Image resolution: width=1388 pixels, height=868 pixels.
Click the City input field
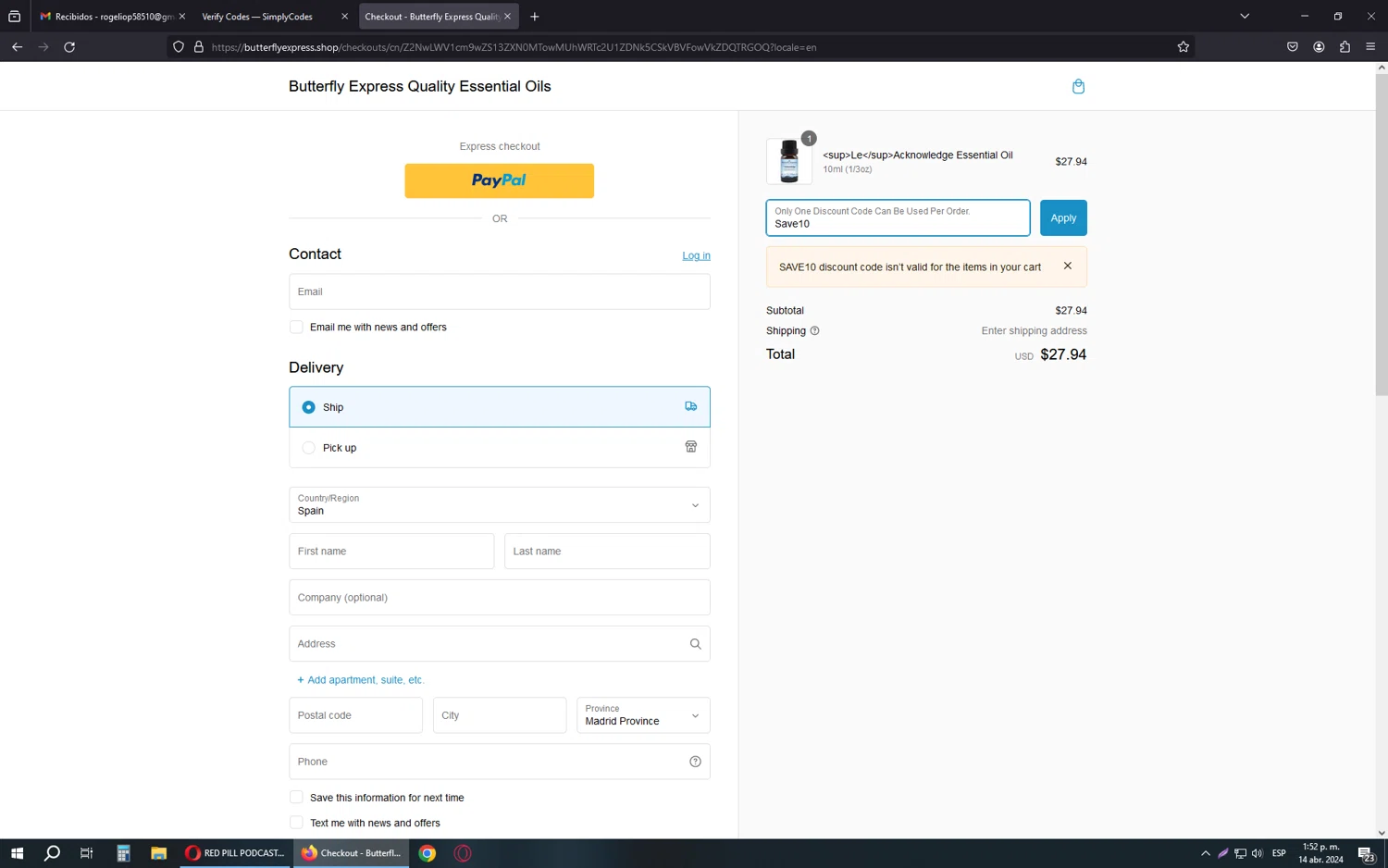pyautogui.click(x=500, y=715)
